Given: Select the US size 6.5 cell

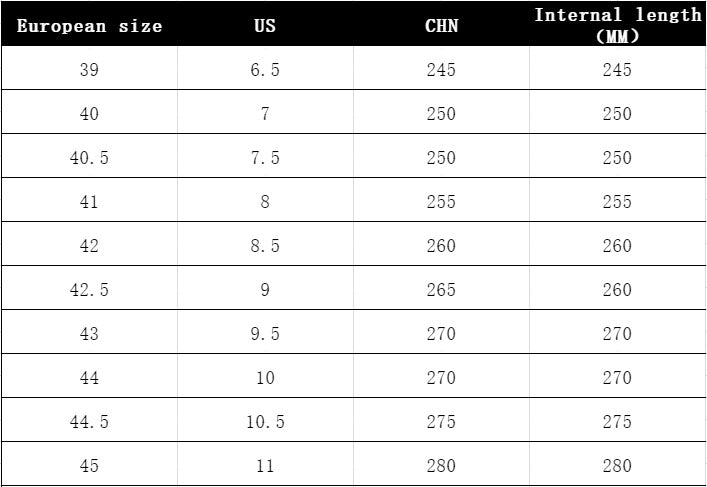Looking at the screenshot, I should [x=265, y=70].
